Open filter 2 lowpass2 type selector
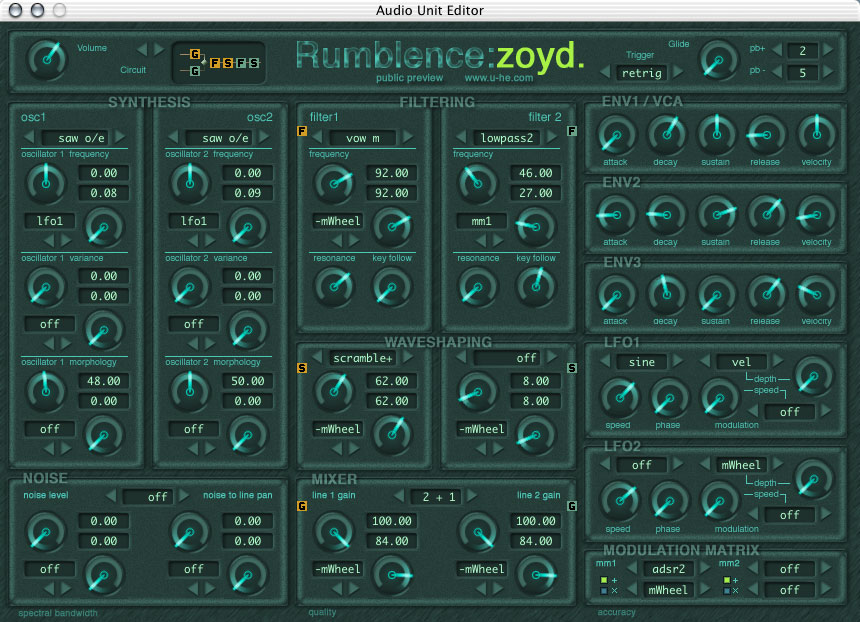860x622 pixels. click(x=507, y=138)
